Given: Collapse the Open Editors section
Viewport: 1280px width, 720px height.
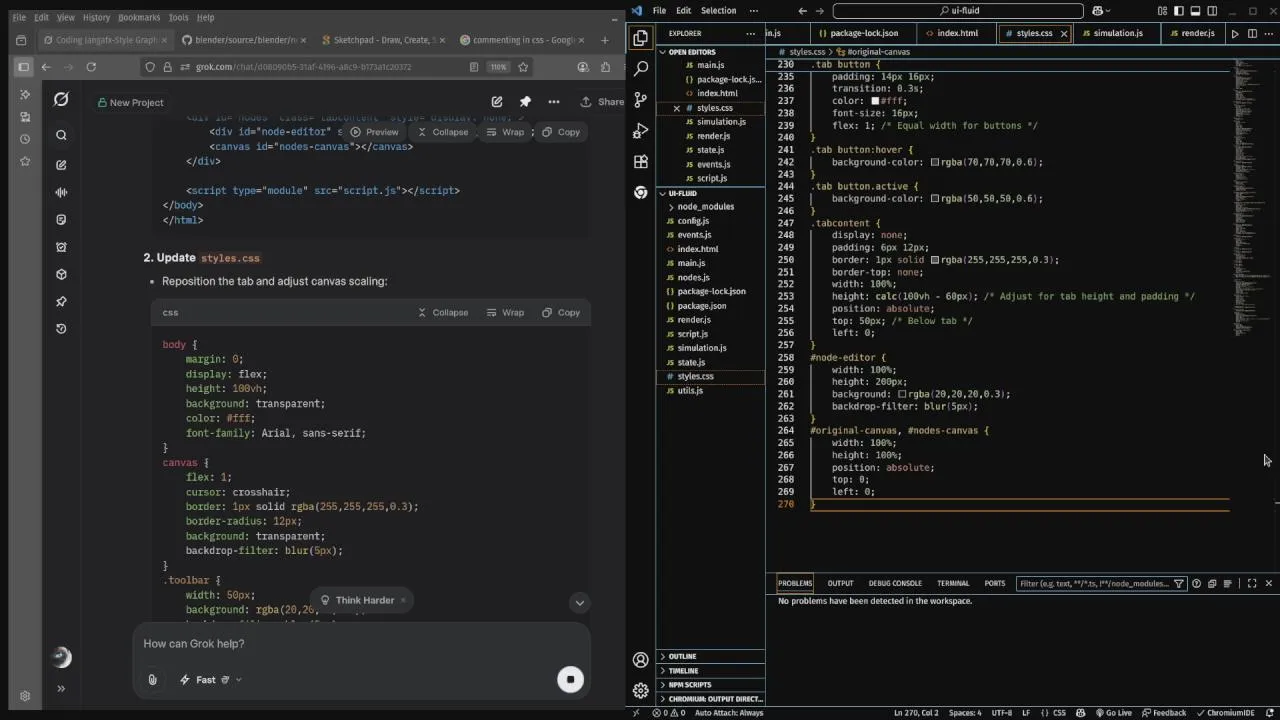Looking at the screenshot, I should pyautogui.click(x=710, y=51).
